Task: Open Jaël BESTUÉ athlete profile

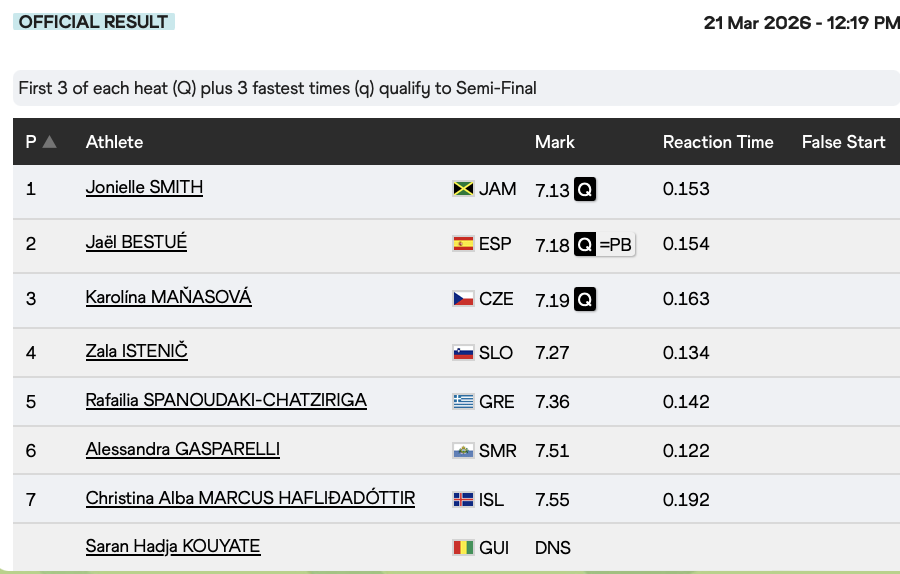Action: pyautogui.click(x=136, y=242)
